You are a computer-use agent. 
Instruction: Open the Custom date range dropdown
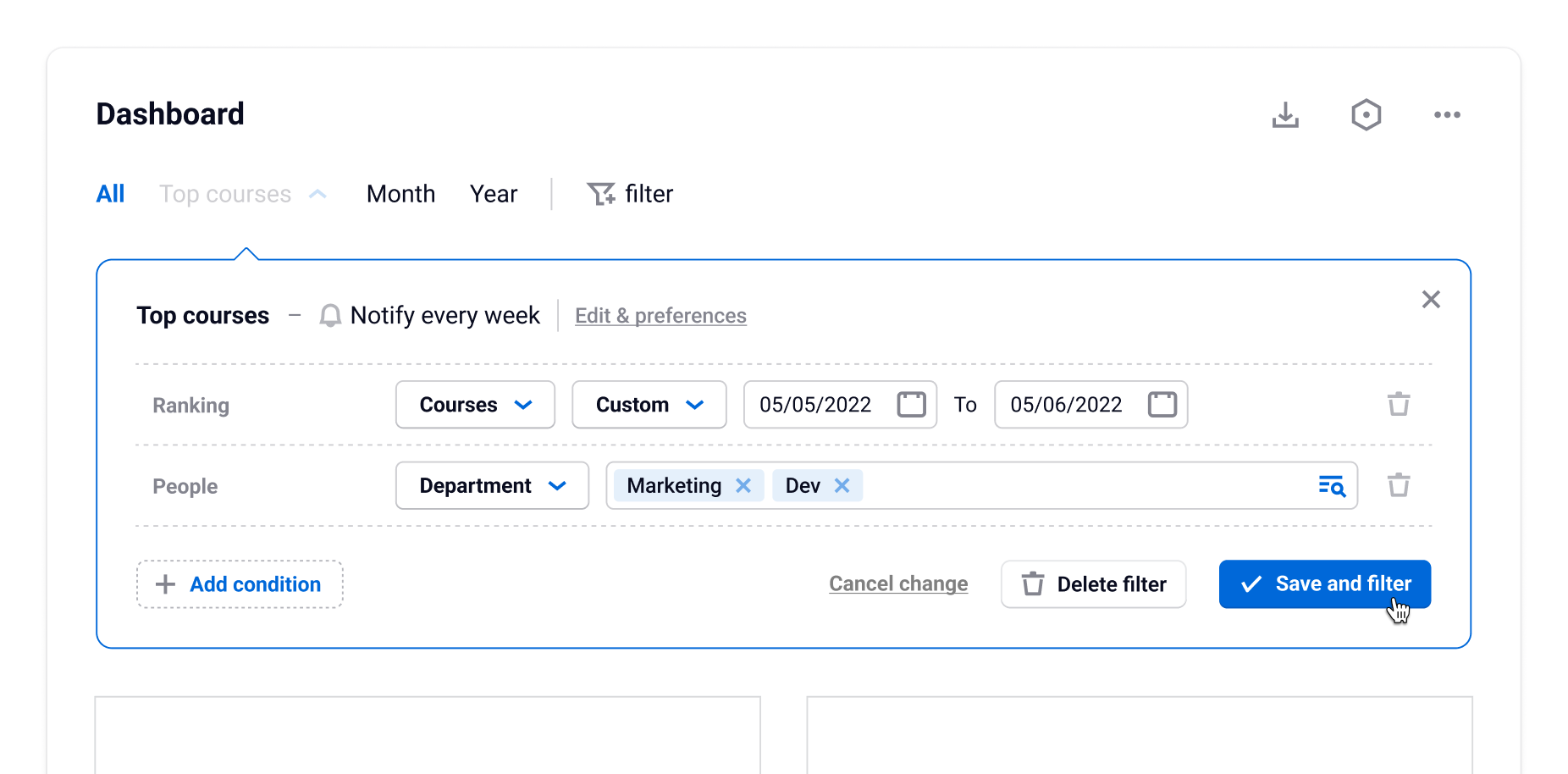coord(649,405)
